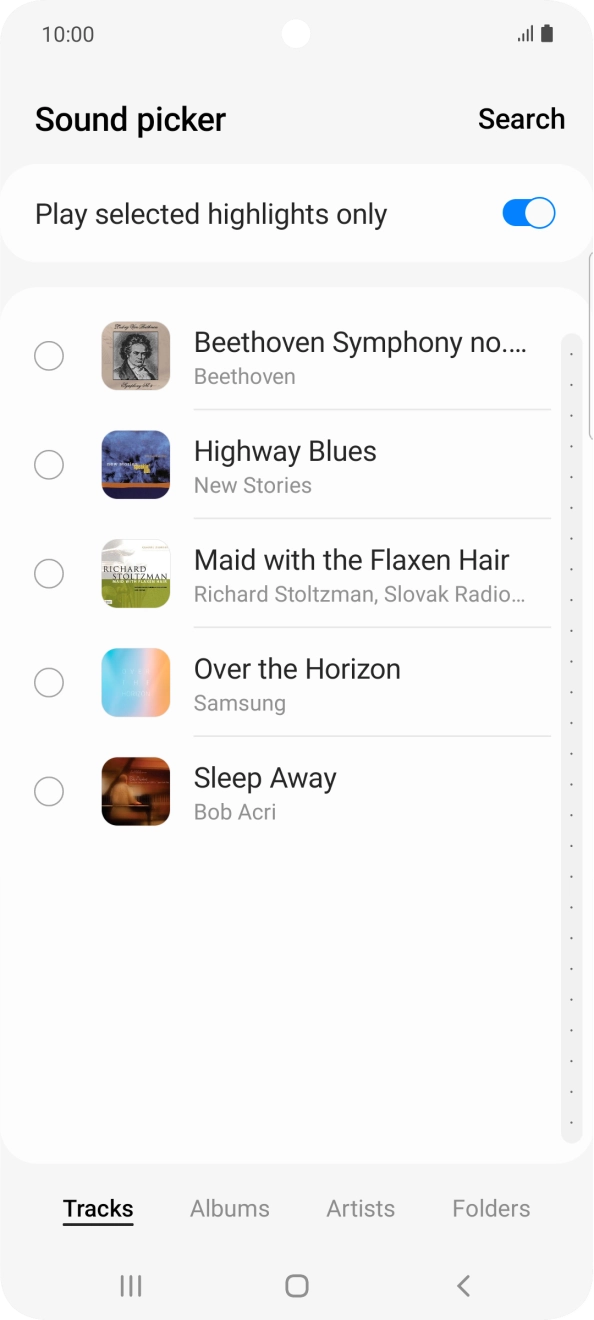The image size is (594, 1320).
Task: Tap the home navigation icon
Action: (295, 1286)
